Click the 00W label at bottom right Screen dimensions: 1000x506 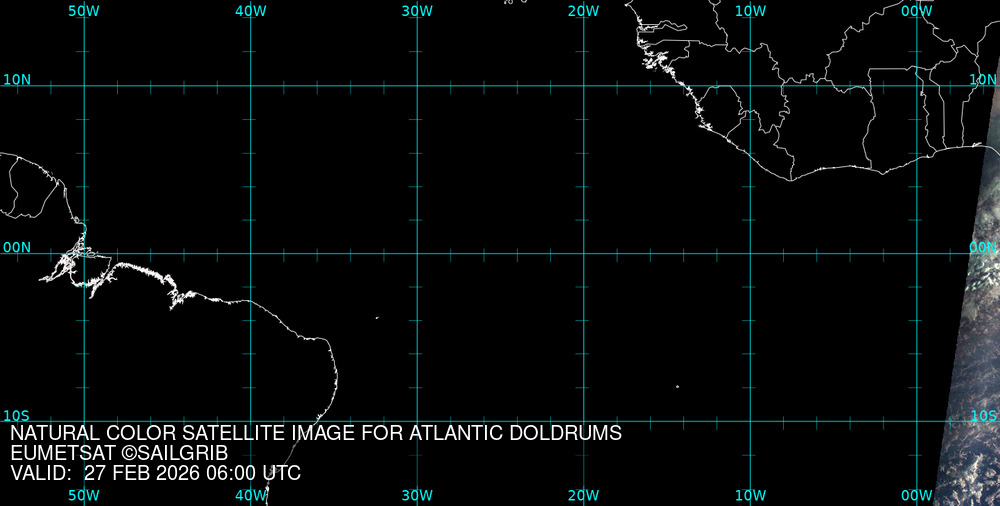tap(916, 495)
